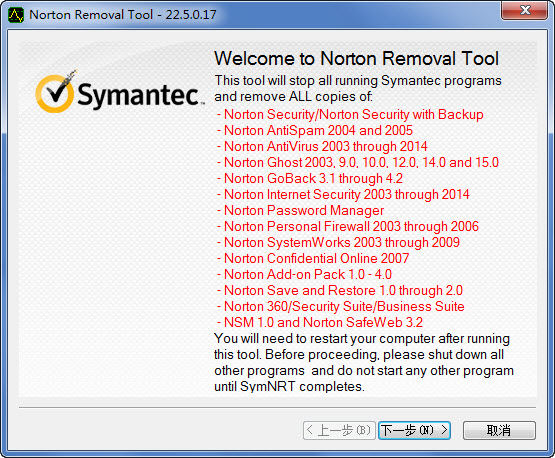Click the 'Norton Ghost 2003, 9.0, 10.0' line
The height and width of the screenshot is (458, 555).
358,162
